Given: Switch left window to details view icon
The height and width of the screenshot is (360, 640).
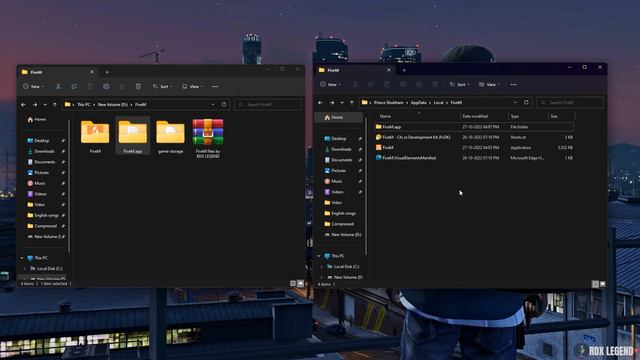Looking at the screenshot, I should pos(293,283).
